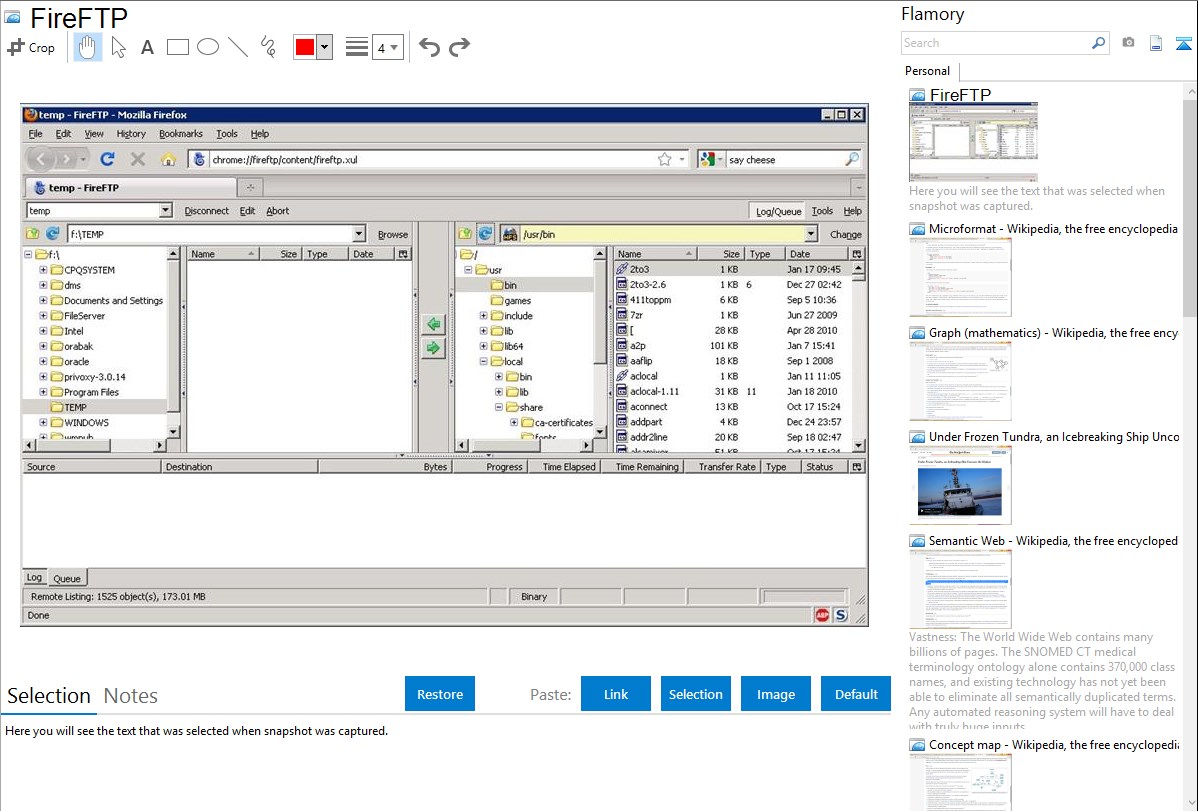The image size is (1198, 811).
Task: Click local pane go-up-folder icon
Action: click(33, 234)
